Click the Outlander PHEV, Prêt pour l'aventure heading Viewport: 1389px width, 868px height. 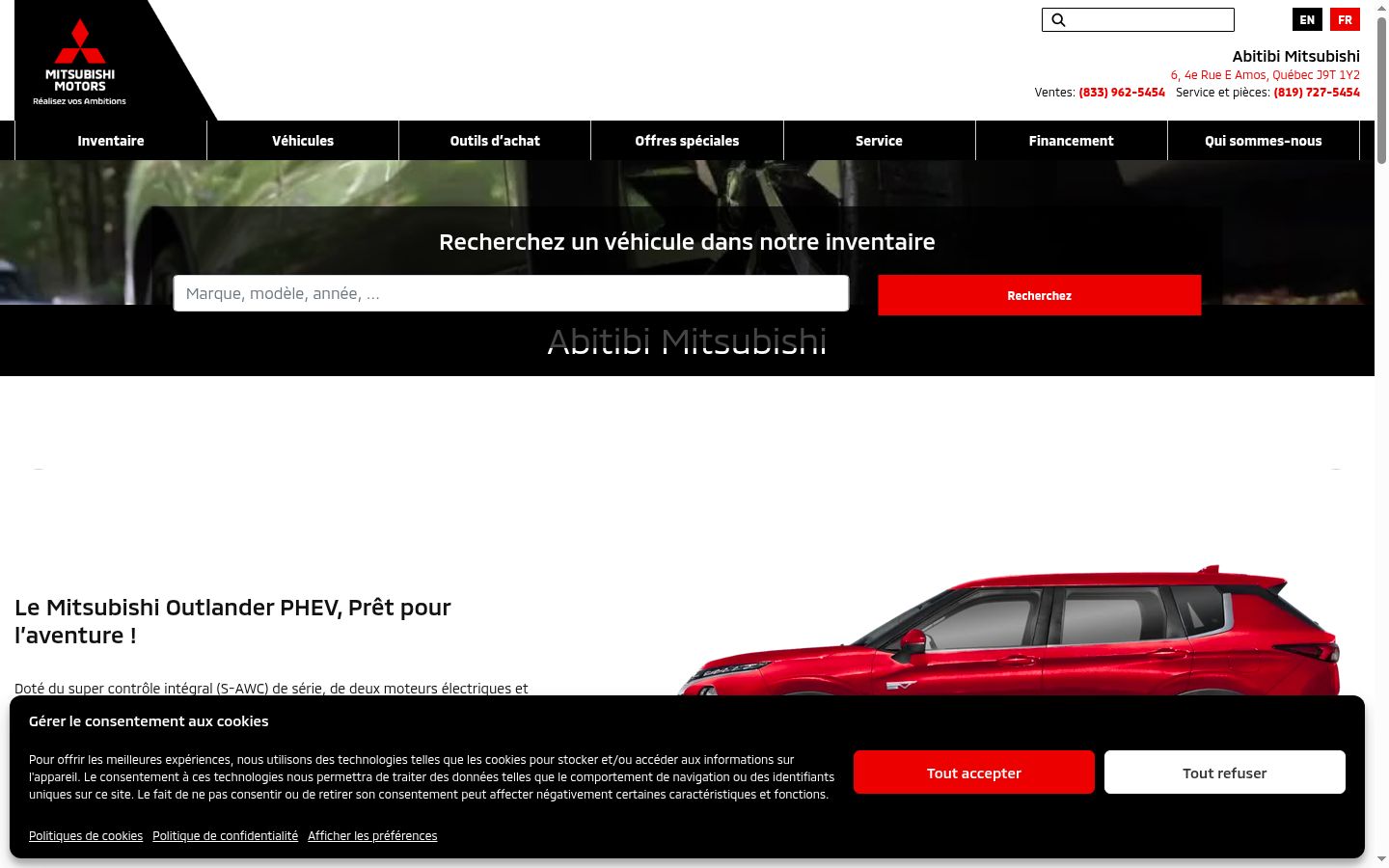(x=232, y=621)
